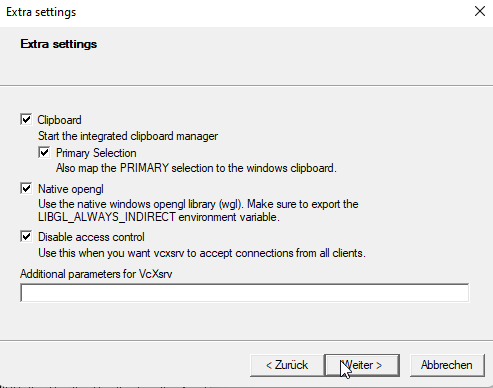Viewport: 493px width, 388px height.
Task: Uncheck the Clipboard checkbox
Action: (26, 119)
